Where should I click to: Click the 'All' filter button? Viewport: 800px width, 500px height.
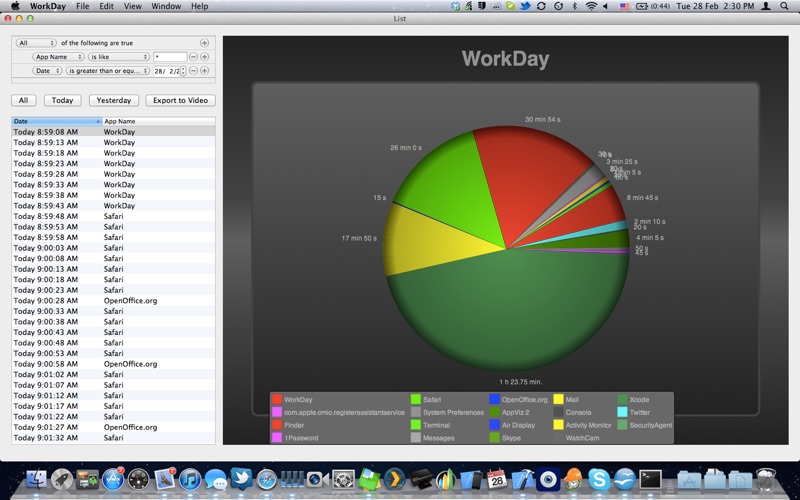click(23, 100)
